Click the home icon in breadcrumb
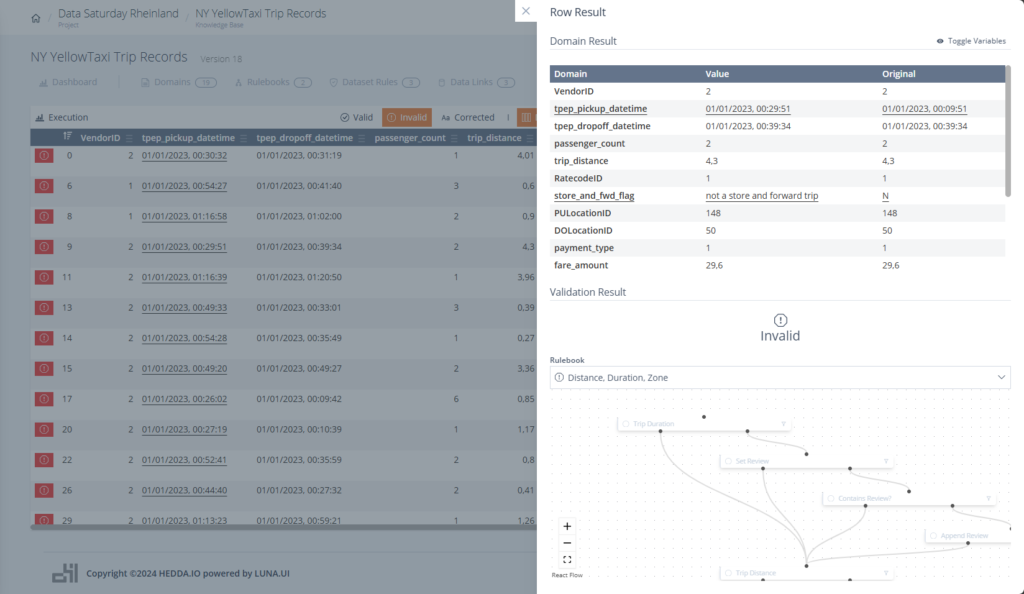Screen dimensions: 1024x594 click(x=36, y=18)
